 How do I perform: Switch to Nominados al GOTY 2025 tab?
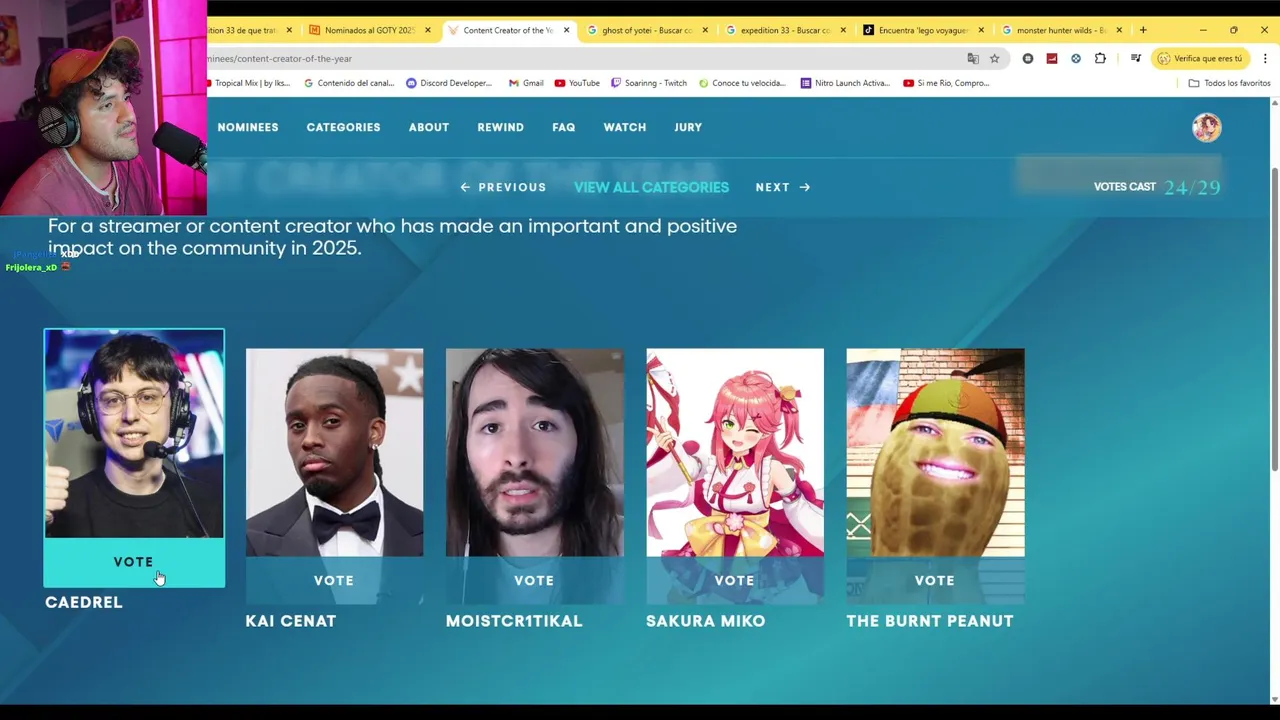tap(370, 30)
